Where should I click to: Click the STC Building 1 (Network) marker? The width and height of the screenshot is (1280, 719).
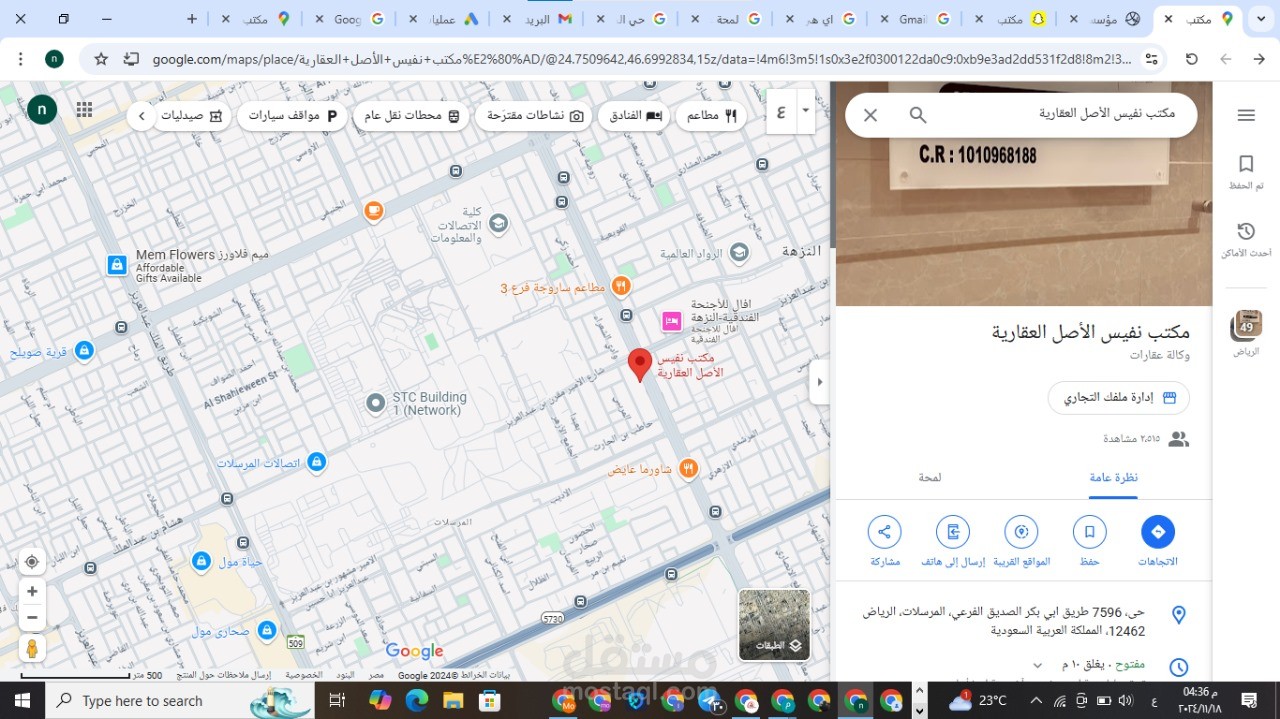coord(375,403)
